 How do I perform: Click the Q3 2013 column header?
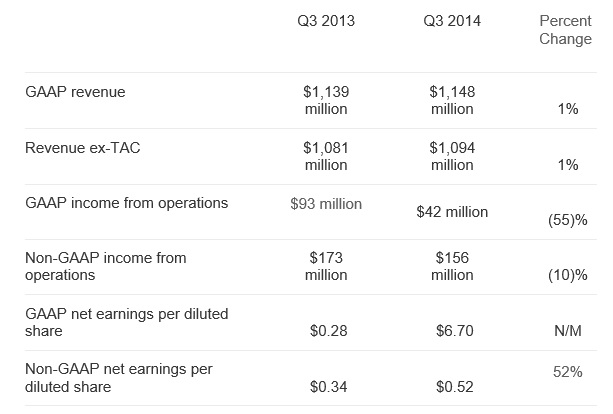click(325, 21)
